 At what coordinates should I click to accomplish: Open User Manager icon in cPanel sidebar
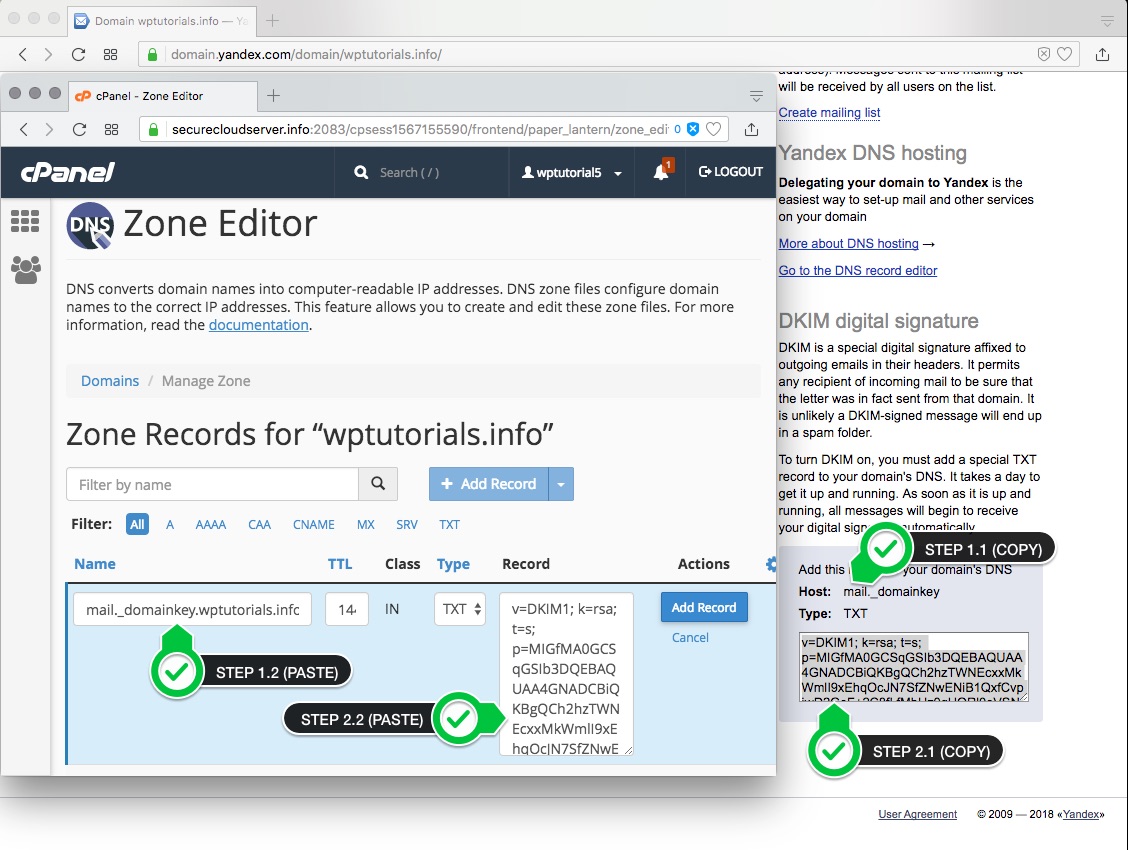click(x=26, y=270)
